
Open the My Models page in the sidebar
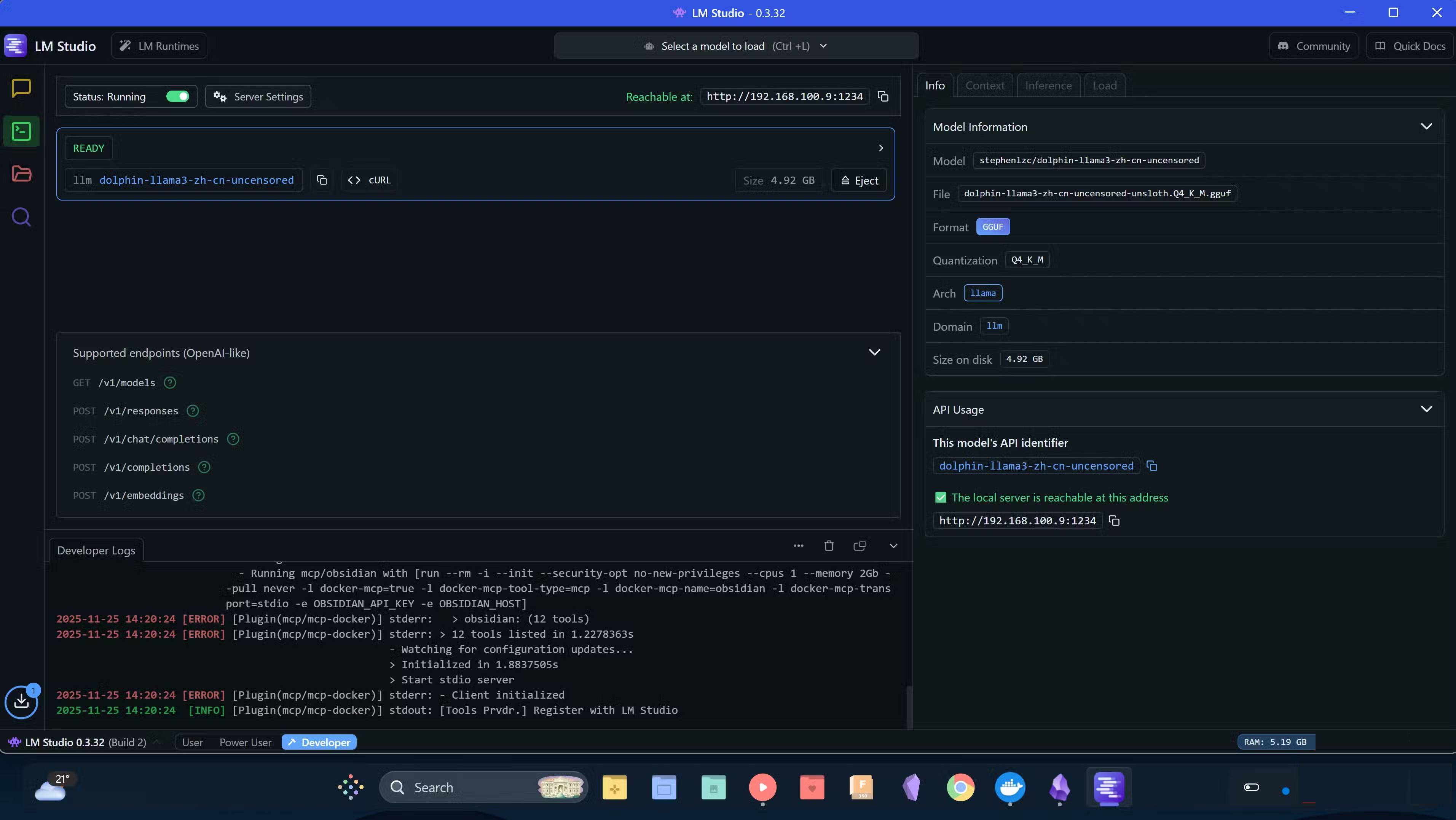point(21,174)
